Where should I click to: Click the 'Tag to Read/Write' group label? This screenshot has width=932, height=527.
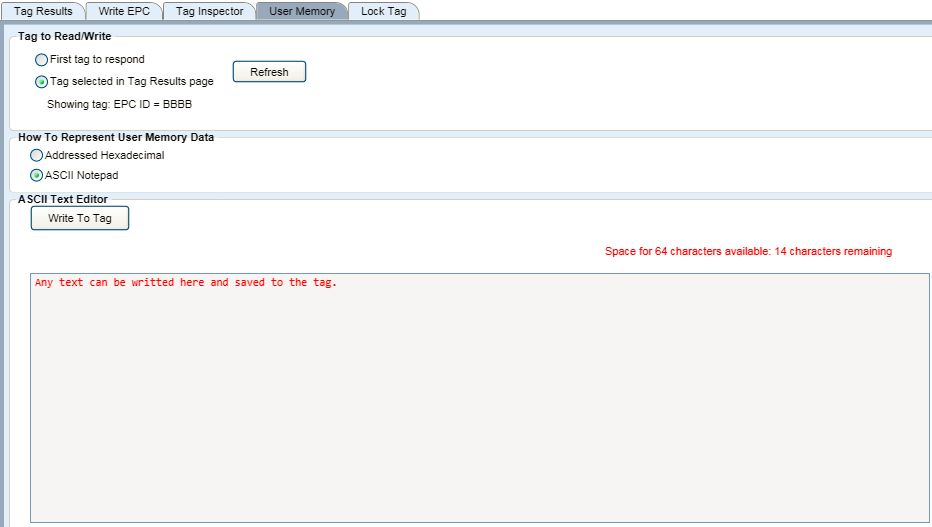(64, 36)
